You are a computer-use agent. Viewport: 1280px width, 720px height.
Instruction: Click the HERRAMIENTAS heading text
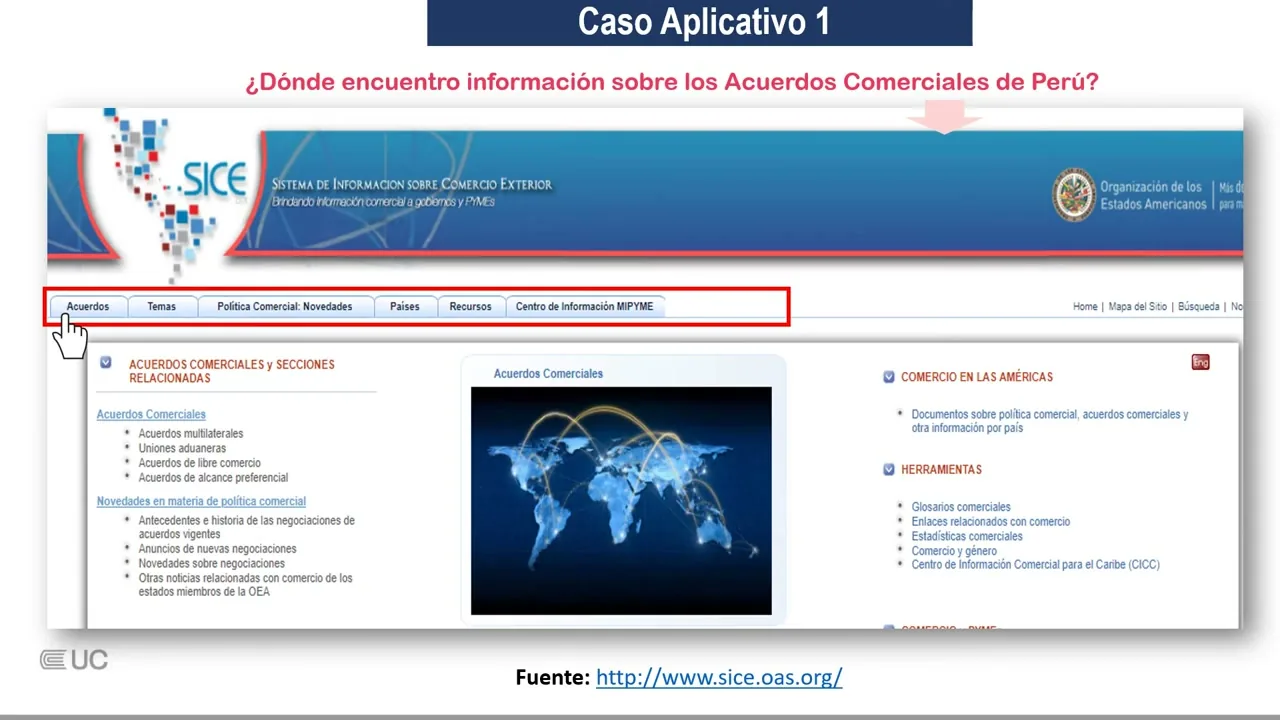pos(941,469)
